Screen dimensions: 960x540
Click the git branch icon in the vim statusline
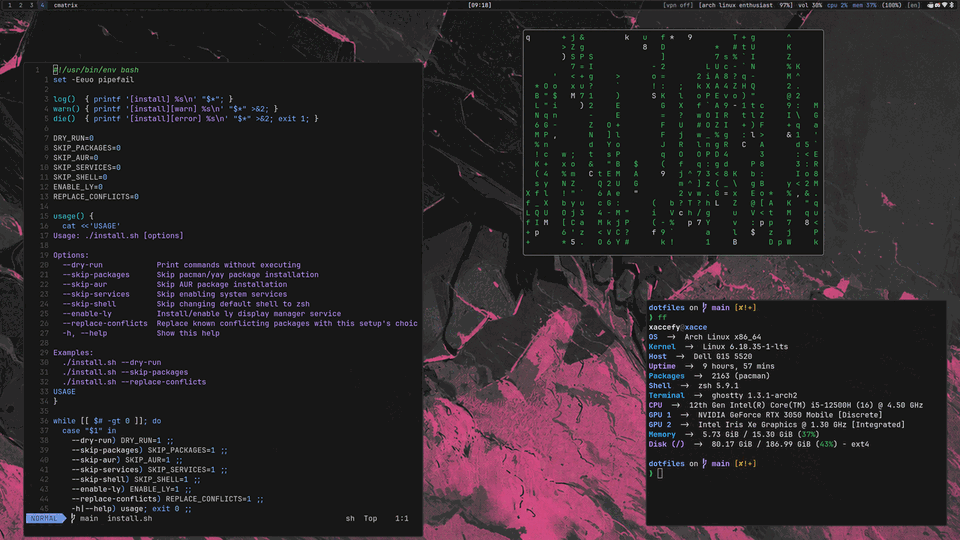(x=73, y=519)
